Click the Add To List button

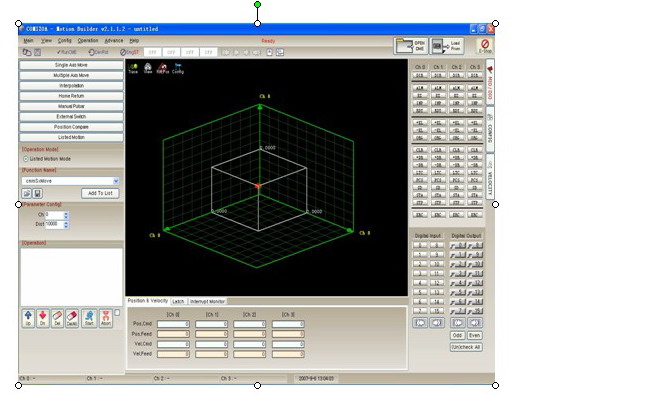[x=100, y=193]
